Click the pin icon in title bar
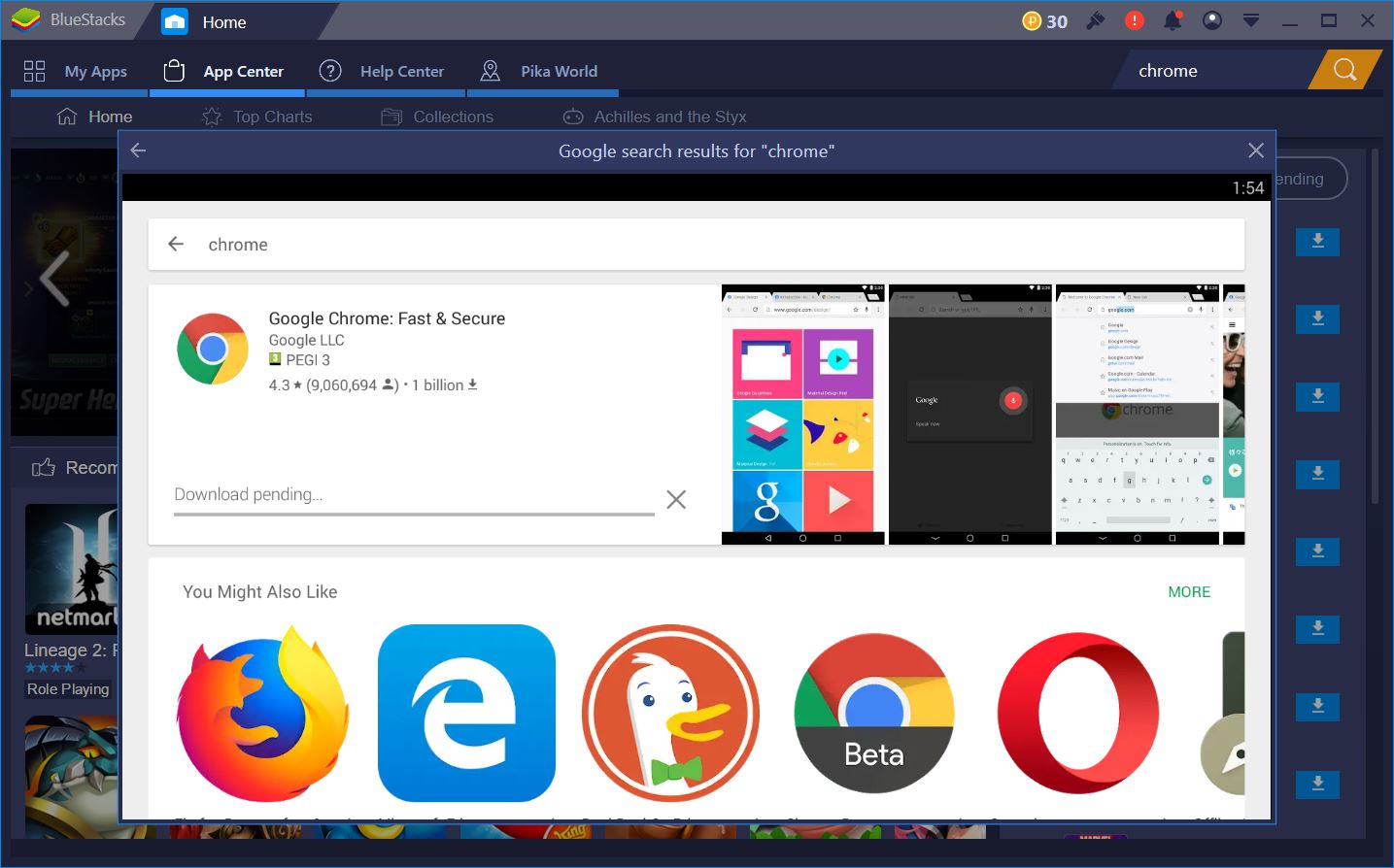The width and height of the screenshot is (1394, 868). point(1096,20)
